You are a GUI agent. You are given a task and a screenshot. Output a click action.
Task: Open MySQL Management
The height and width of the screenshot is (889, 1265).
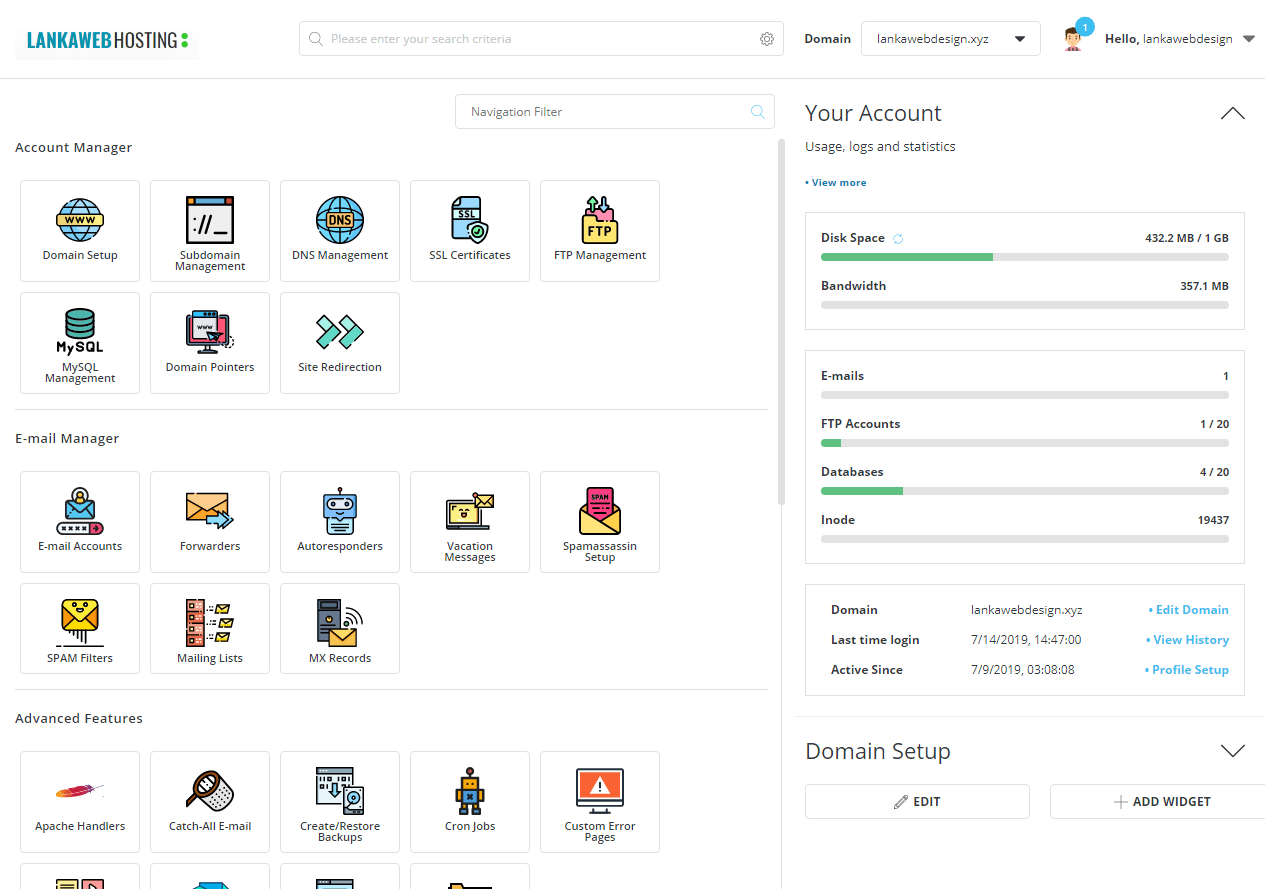80,343
